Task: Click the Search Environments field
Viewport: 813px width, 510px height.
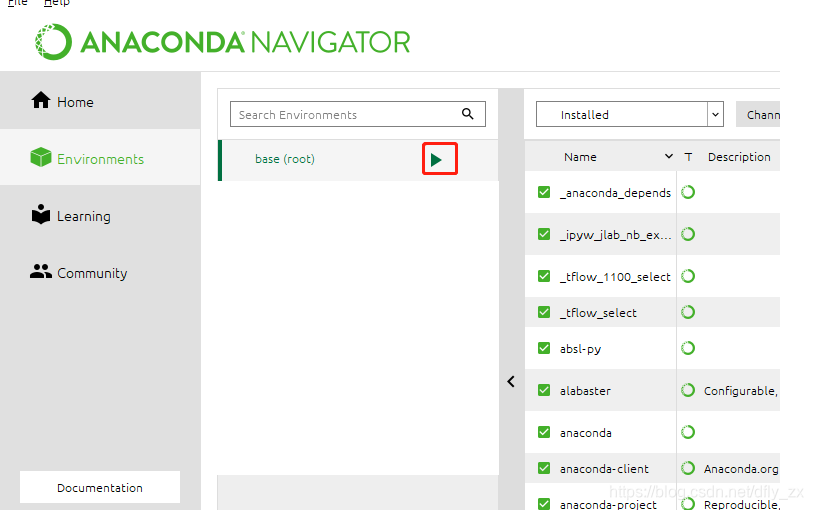Action: (358, 114)
